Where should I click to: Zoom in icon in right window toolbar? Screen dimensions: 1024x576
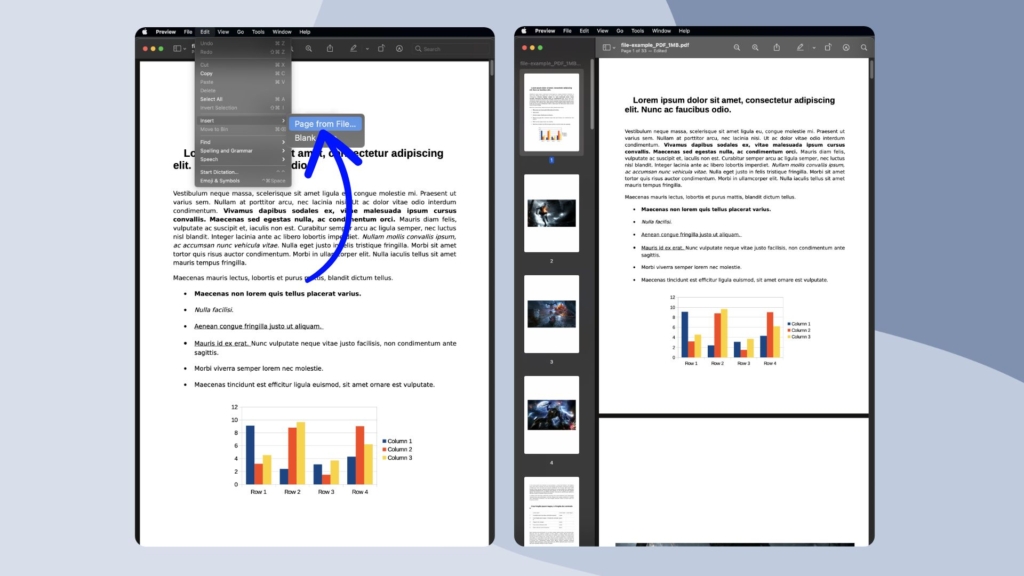click(755, 47)
